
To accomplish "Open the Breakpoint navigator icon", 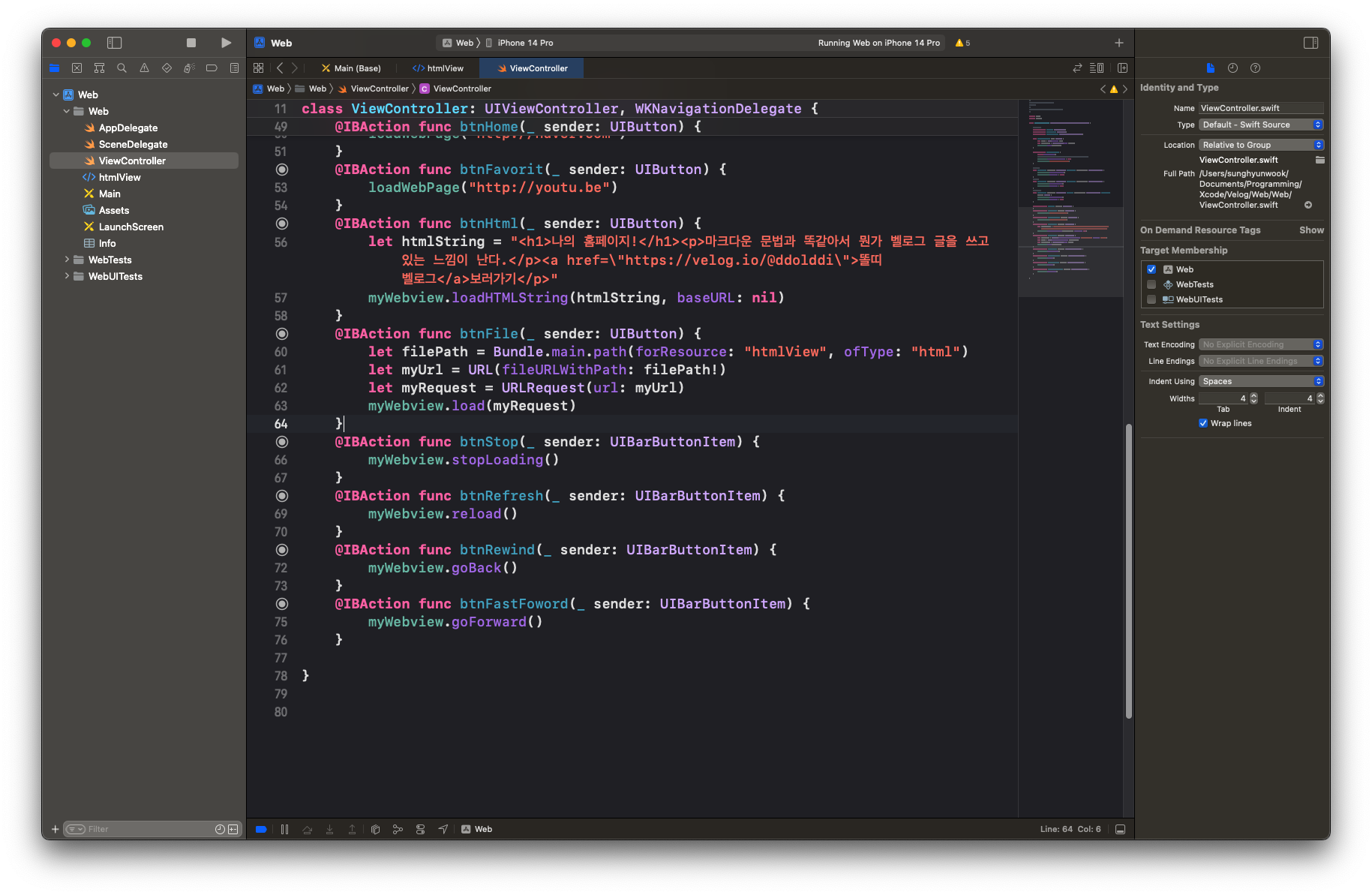I will [212, 68].
